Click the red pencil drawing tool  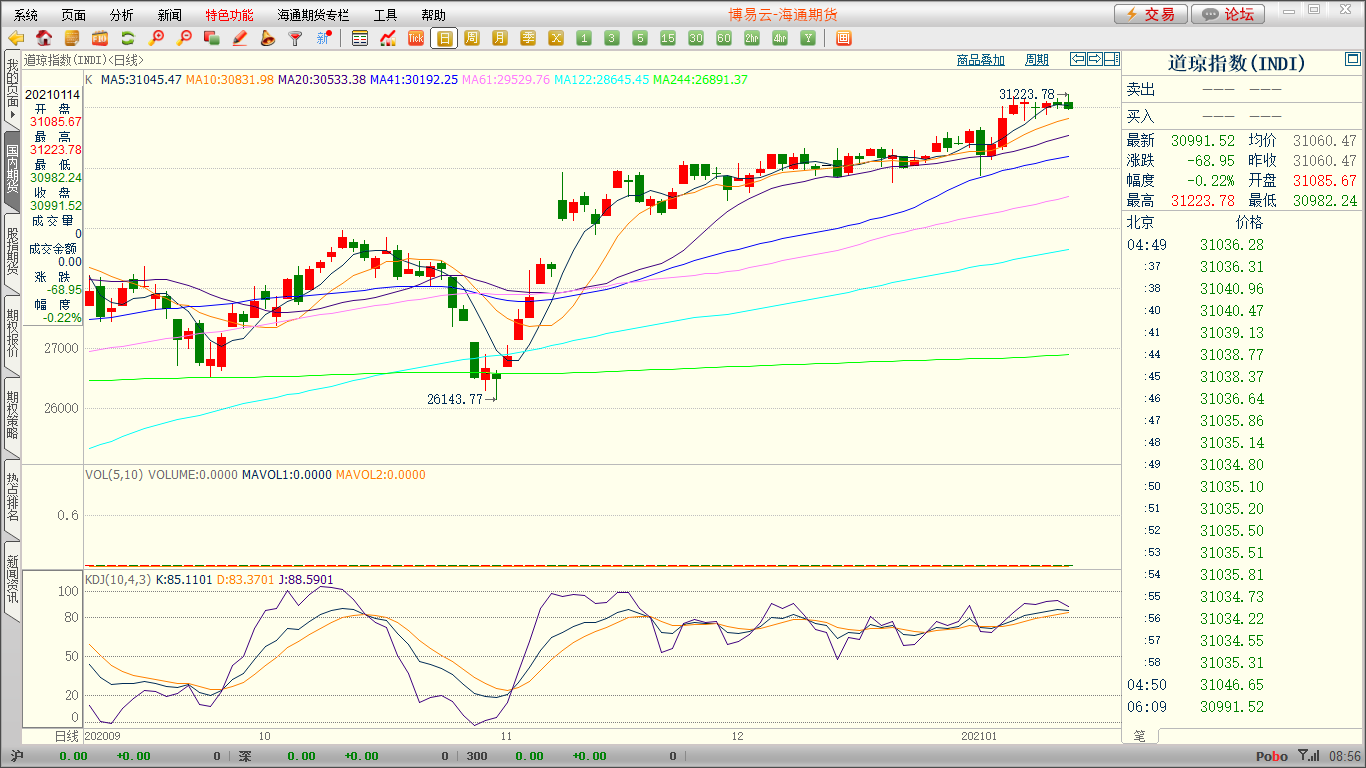click(x=240, y=38)
